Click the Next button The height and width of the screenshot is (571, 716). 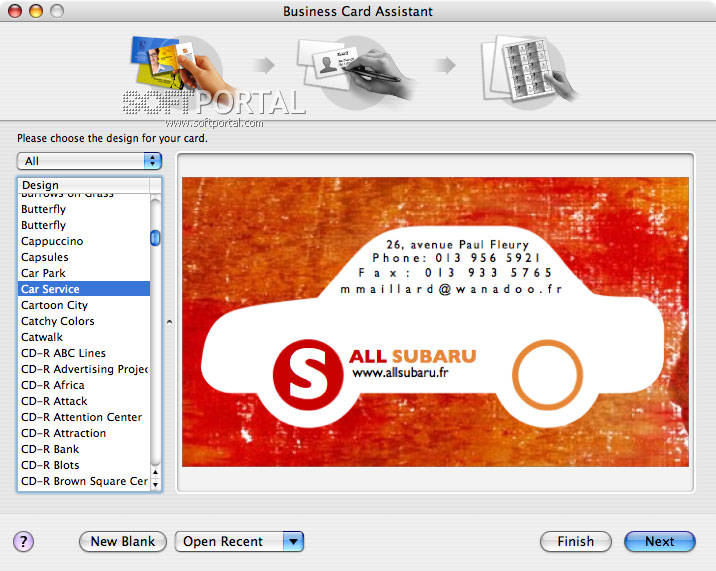point(659,541)
